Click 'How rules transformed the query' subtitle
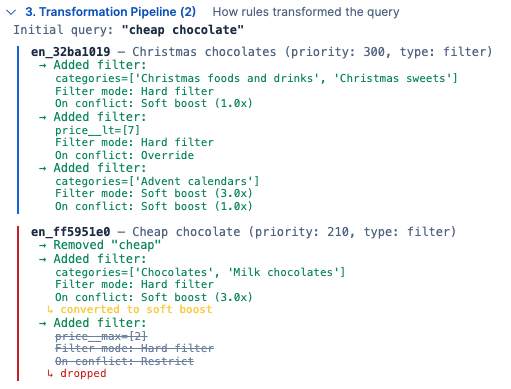The width and height of the screenshot is (511, 389). pos(306,12)
